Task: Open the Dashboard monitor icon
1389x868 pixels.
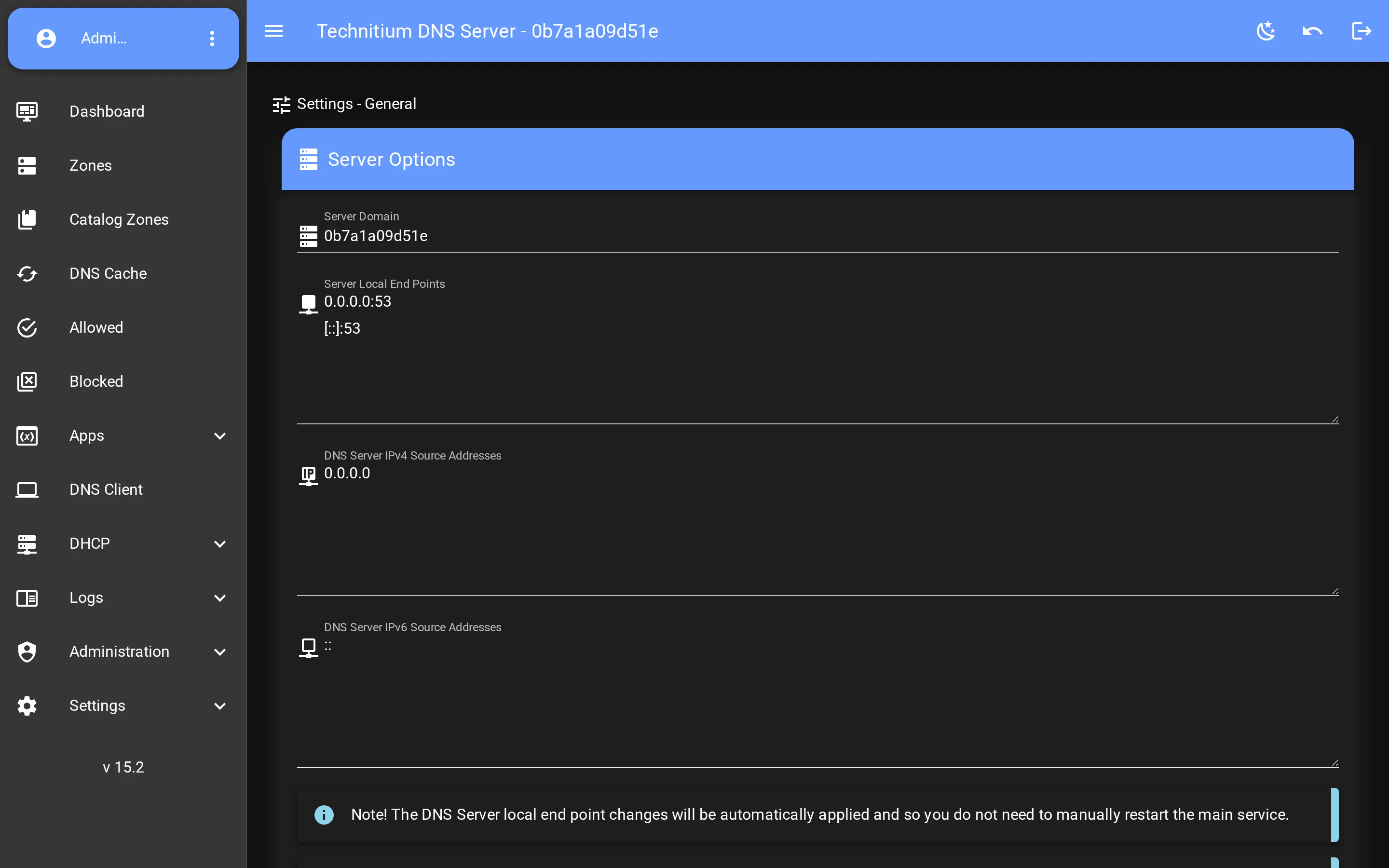Action: [27, 111]
